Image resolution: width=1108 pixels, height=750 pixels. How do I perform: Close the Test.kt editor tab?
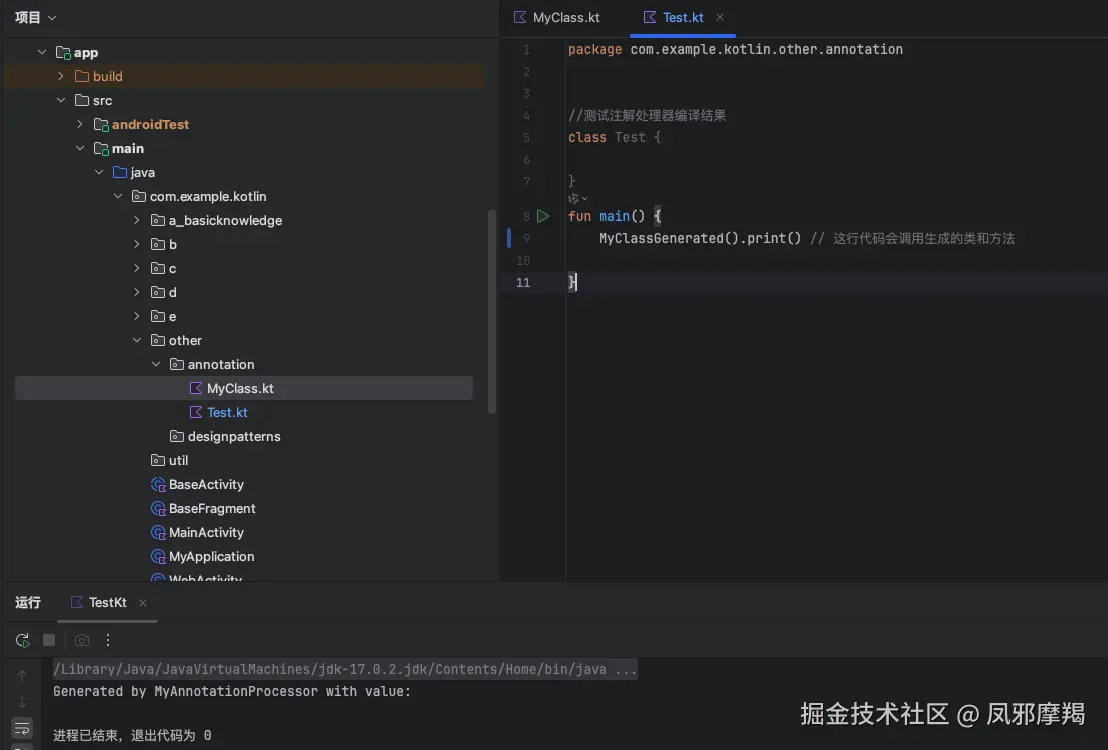720,17
